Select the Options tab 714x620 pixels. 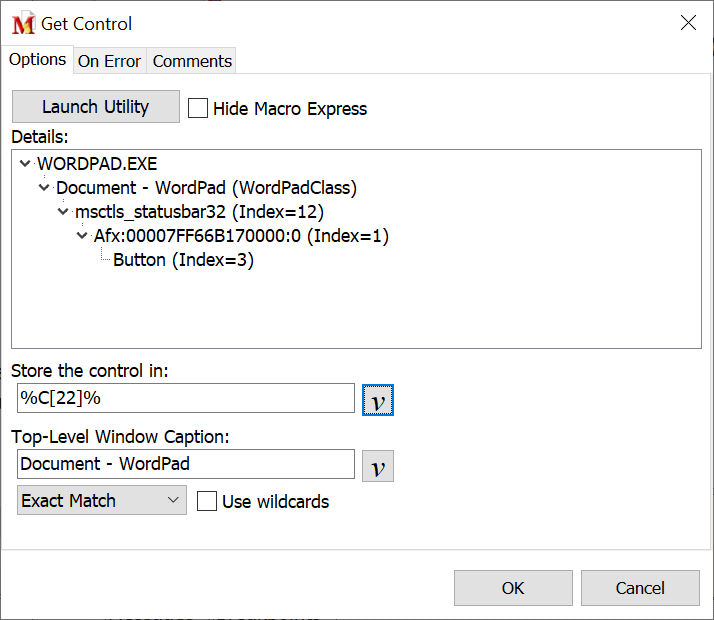click(37, 60)
